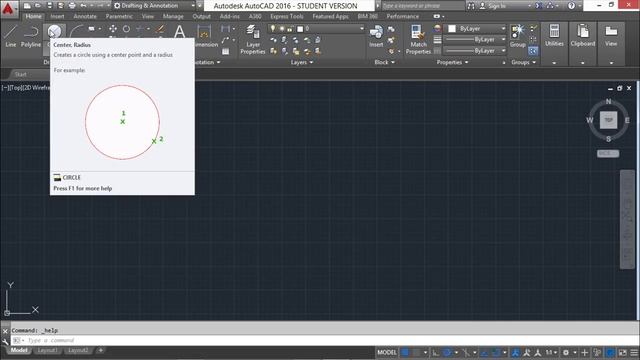Click the search keyword or phrase field
The height and width of the screenshot is (360, 640).
coord(423,6)
